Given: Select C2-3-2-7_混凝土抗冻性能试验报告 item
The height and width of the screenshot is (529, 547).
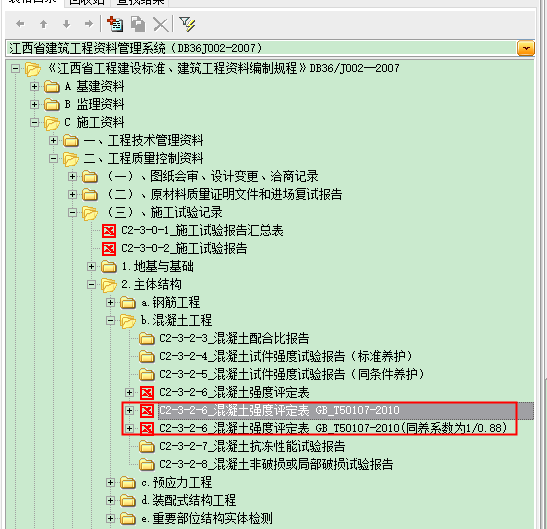Looking at the screenshot, I should [252, 446].
